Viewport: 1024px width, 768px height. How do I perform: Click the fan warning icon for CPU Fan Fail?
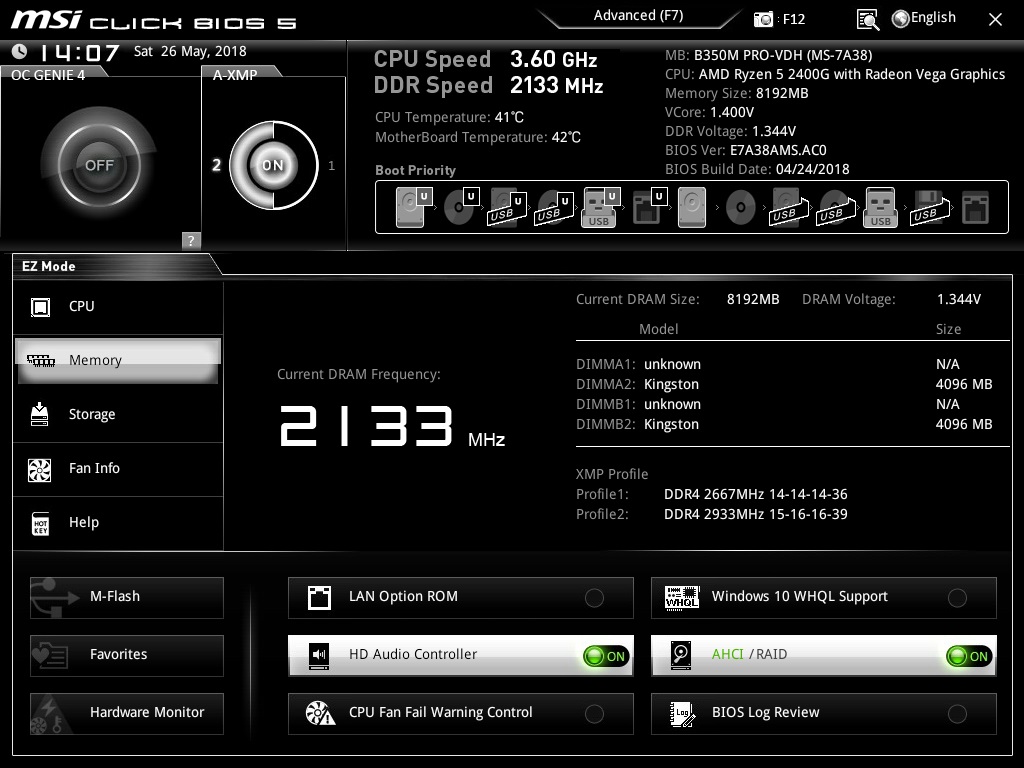click(321, 713)
